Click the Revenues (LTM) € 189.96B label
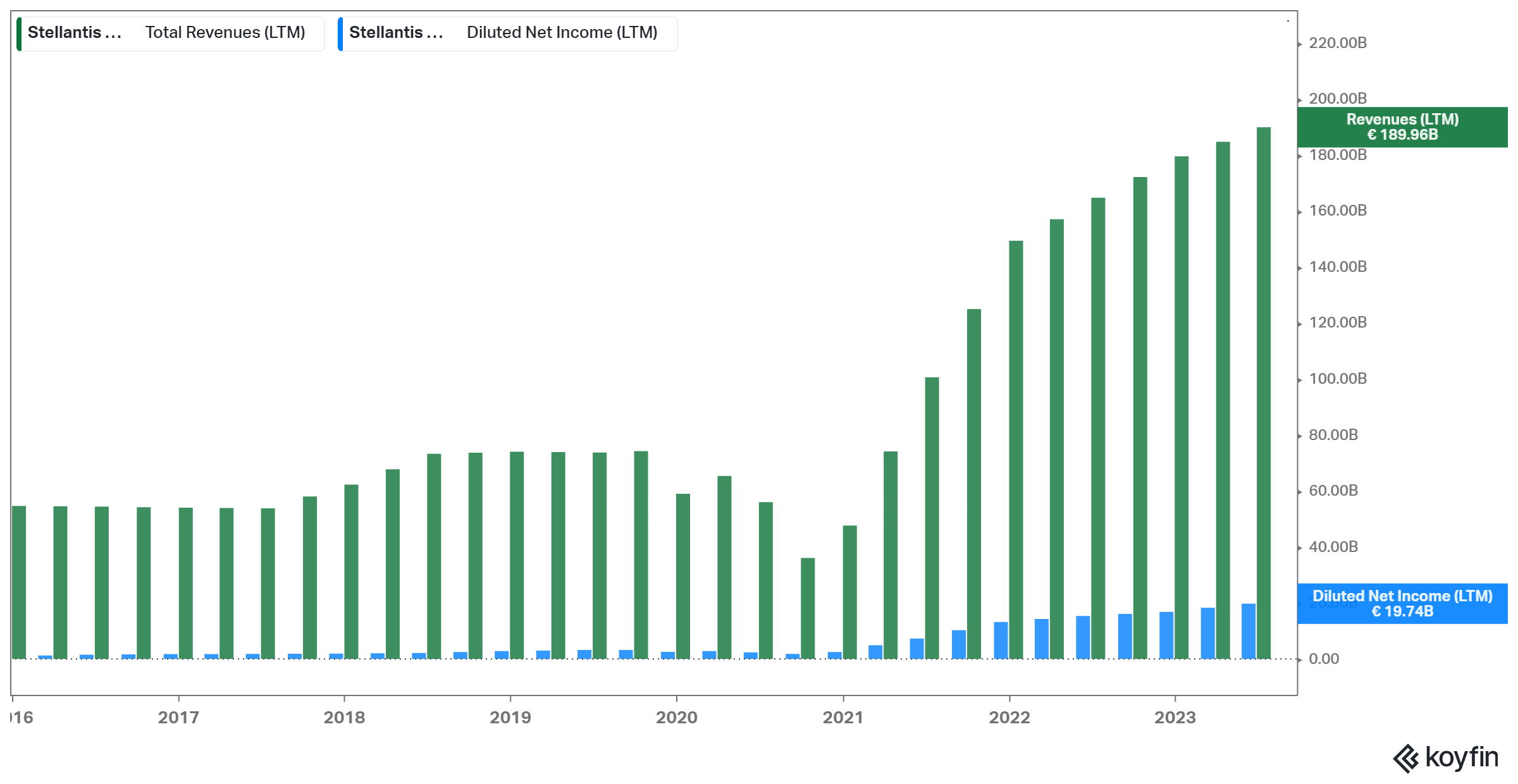Image resolution: width=1518 pixels, height=784 pixels. click(x=1402, y=127)
